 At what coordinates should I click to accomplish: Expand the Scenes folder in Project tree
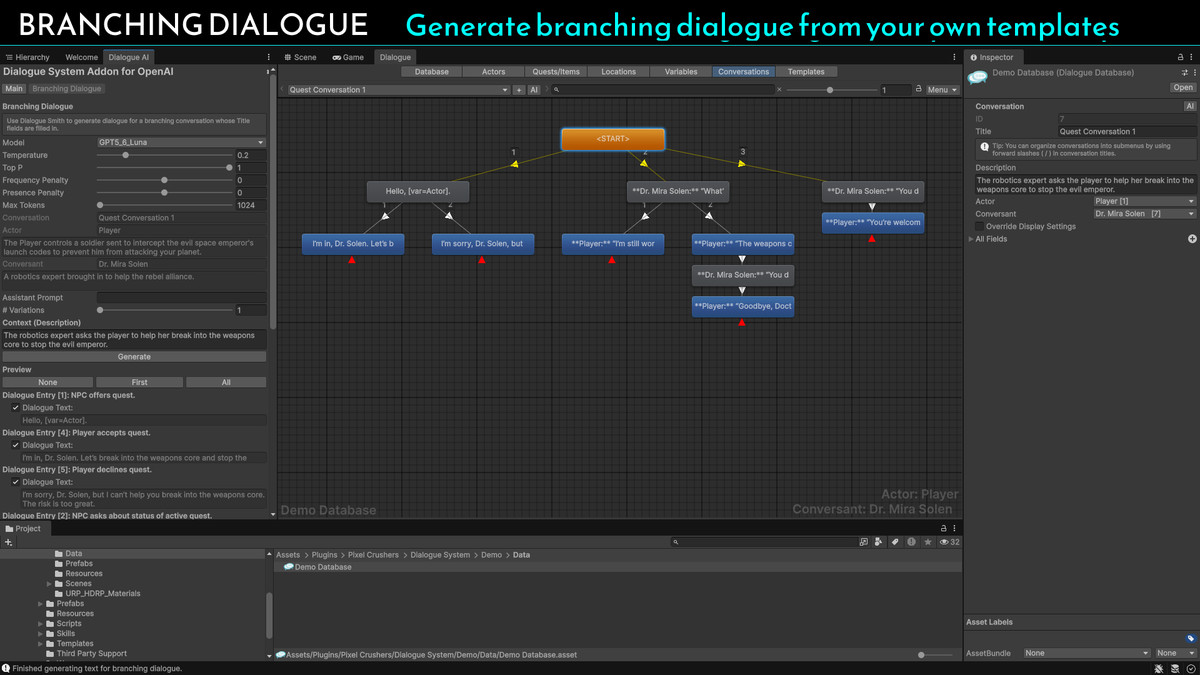50,584
